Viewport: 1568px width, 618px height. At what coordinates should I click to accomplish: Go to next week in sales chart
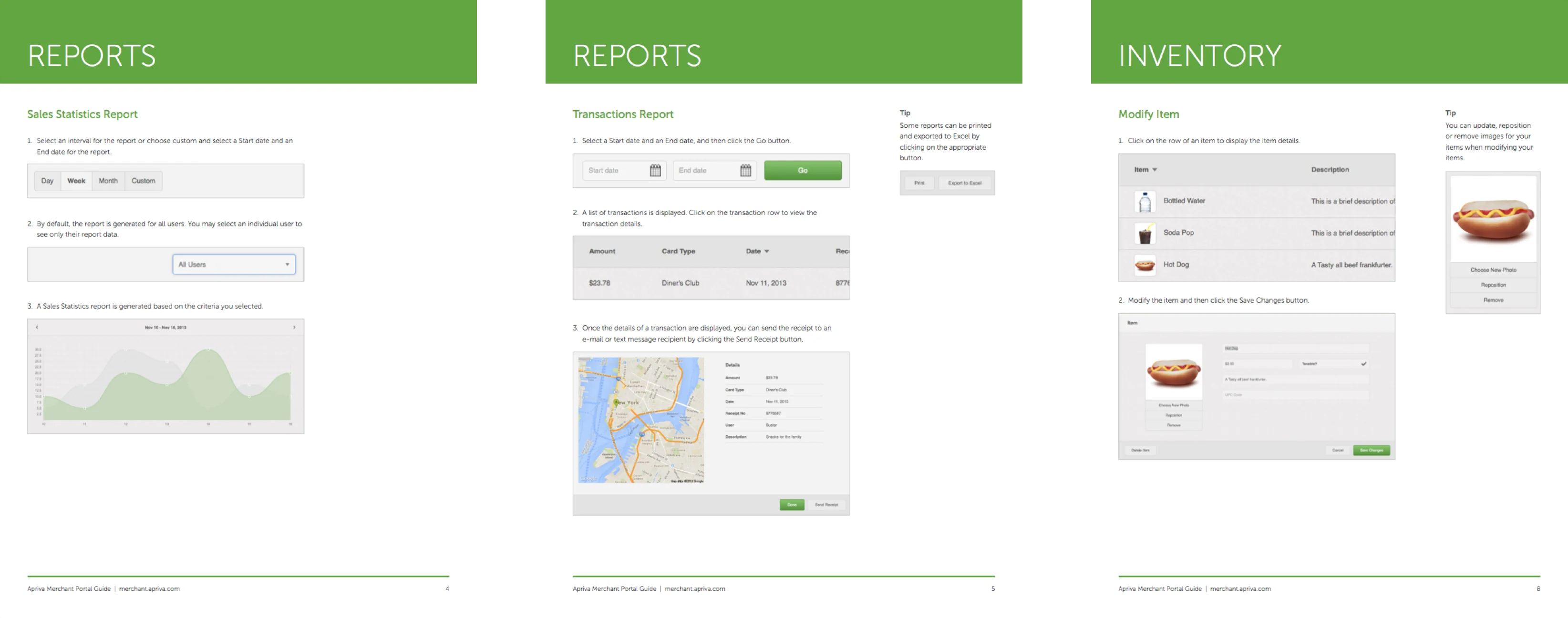click(294, 327)
